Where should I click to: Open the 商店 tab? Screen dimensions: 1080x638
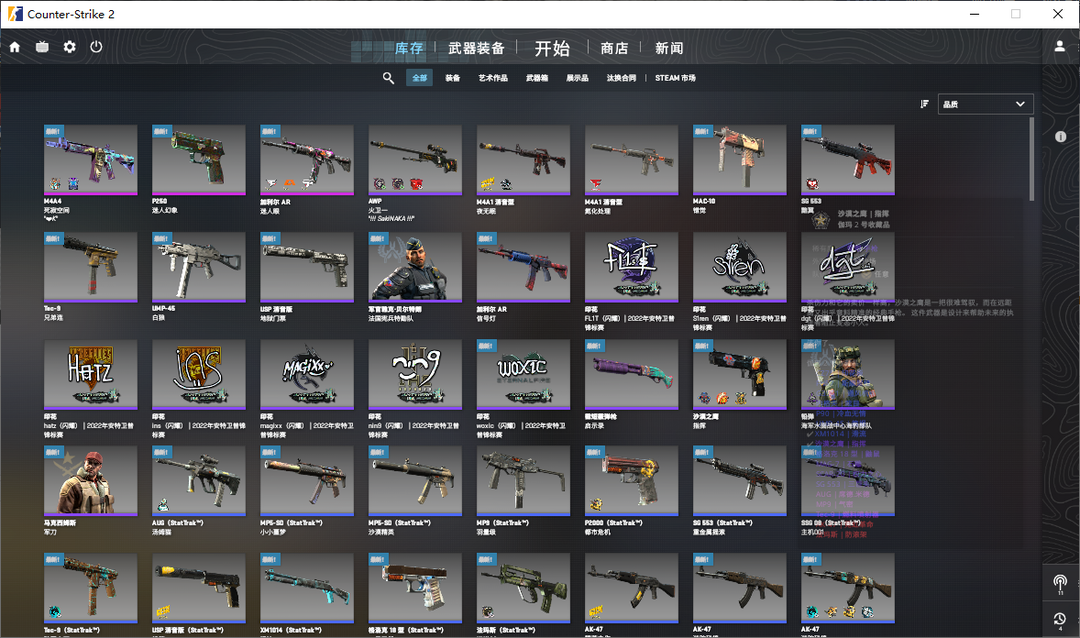(614, 48)
